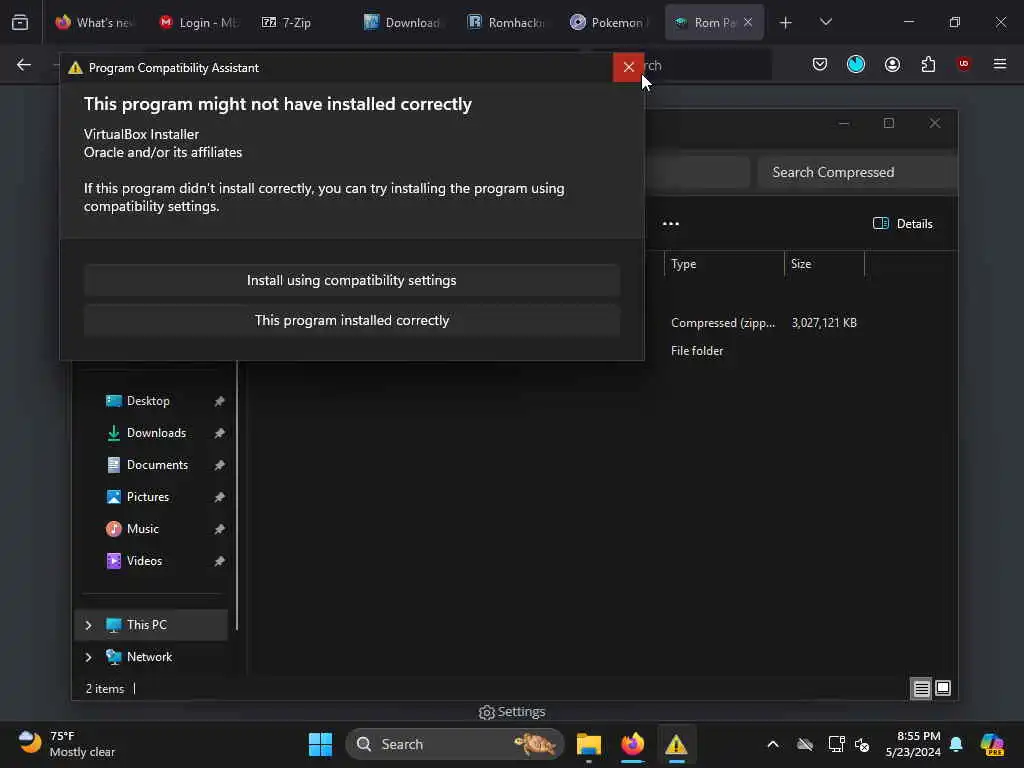The height and width of the screenshot is (768, 1024).
Task: Open the network status tray icon
Action: click(x=836, y=744)
